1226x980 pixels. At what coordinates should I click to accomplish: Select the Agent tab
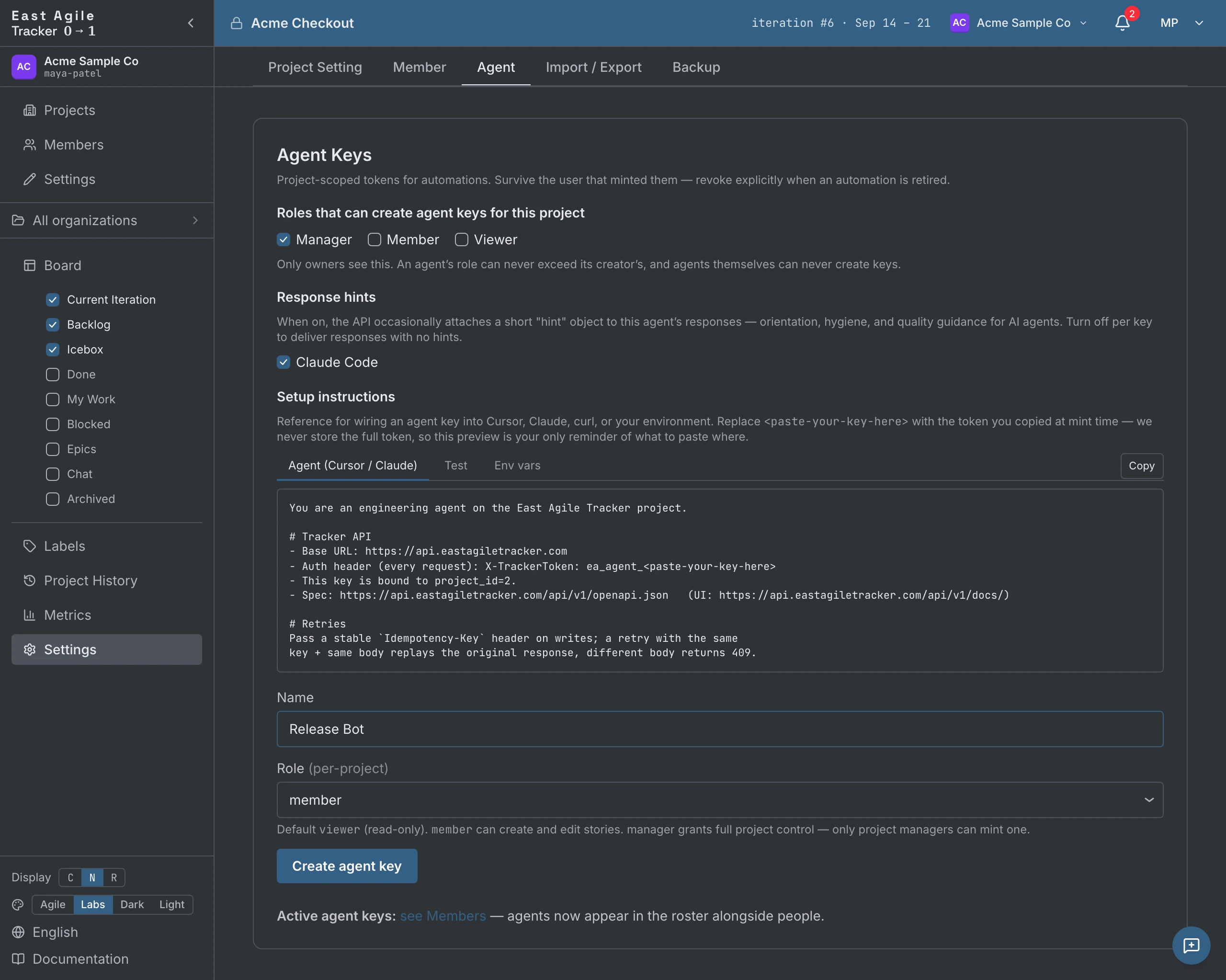pyautogui.click(x=496, y=67)
